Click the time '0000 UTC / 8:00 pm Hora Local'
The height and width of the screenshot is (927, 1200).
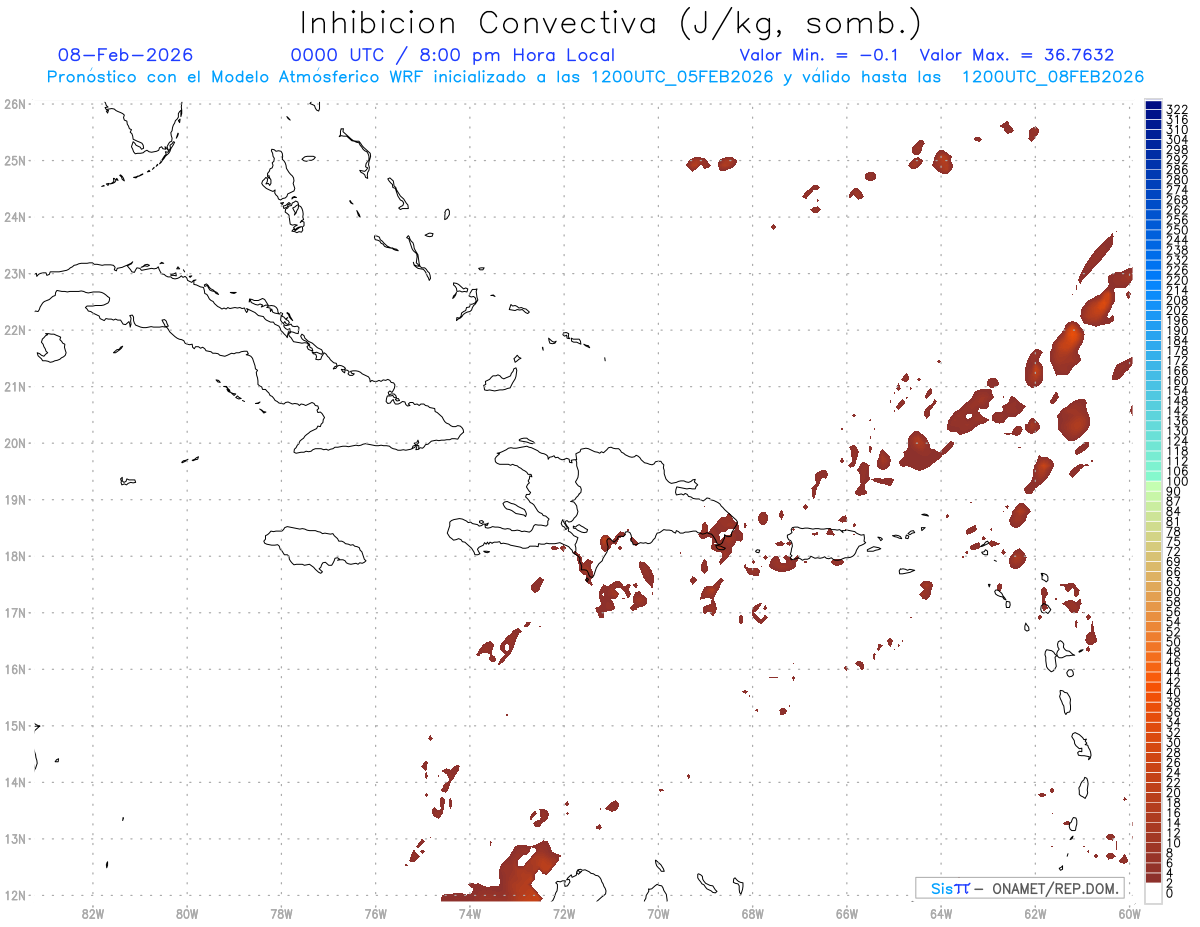coord(452,55)
